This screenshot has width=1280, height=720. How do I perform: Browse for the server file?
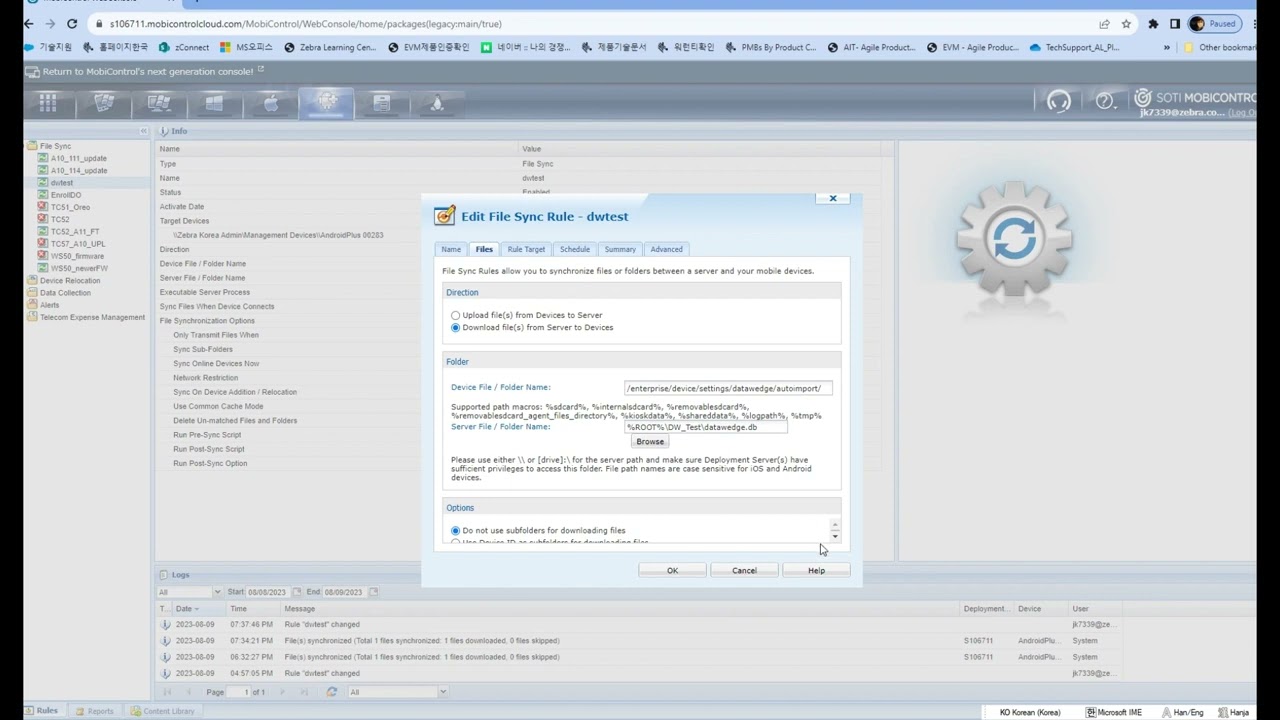(650, 441)
